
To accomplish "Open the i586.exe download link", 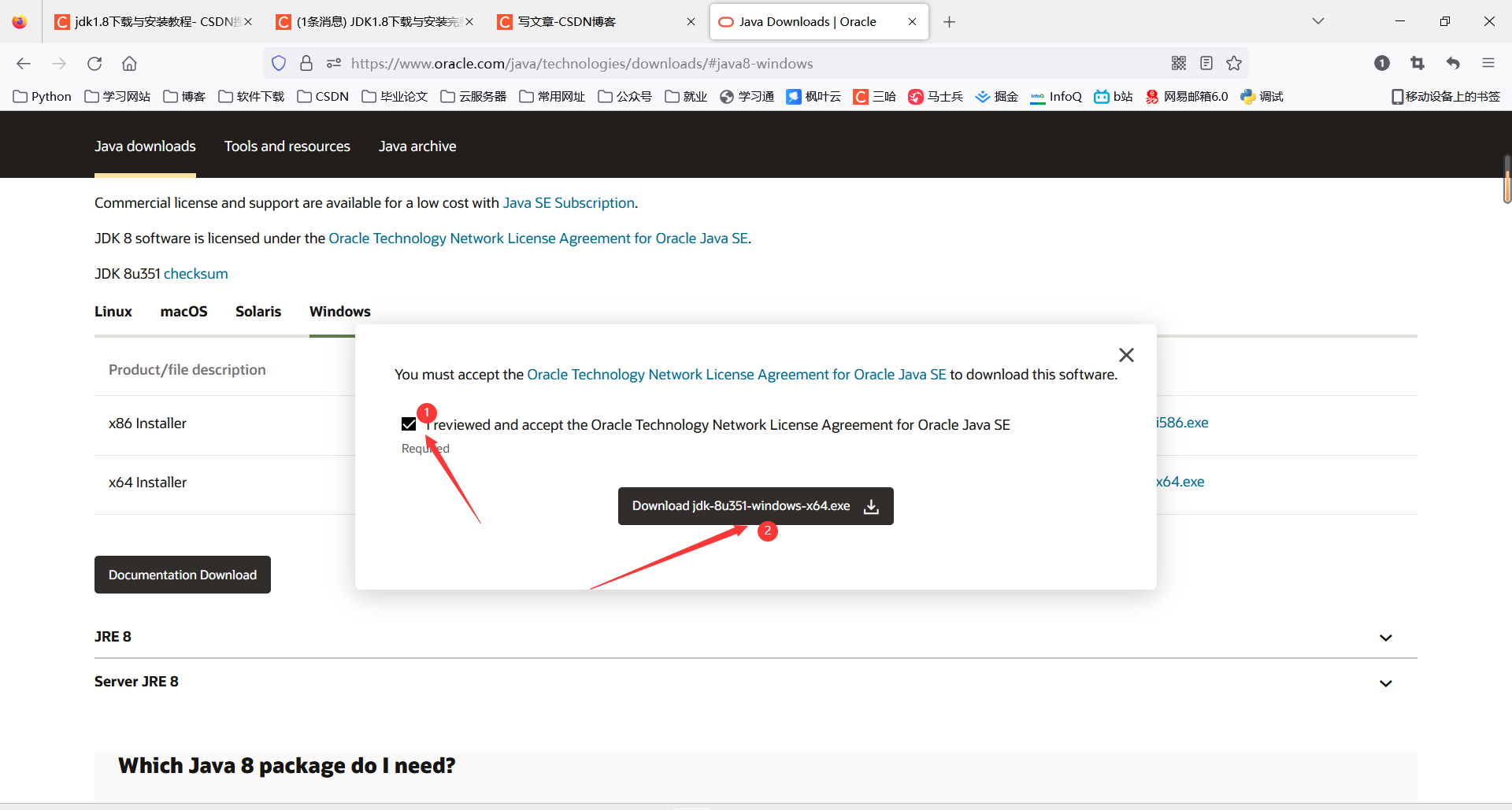I will pos(1182,423).
